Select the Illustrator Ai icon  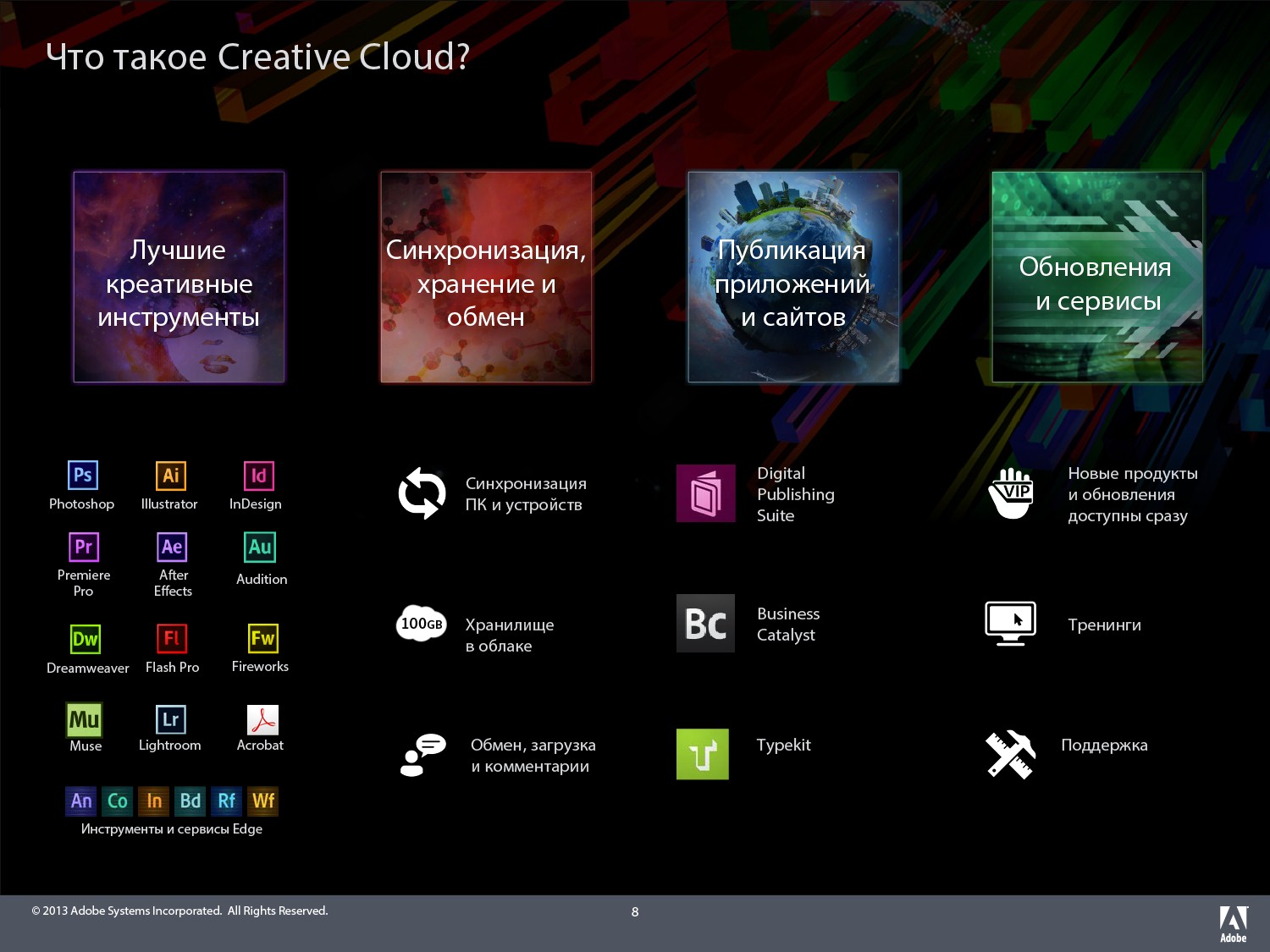pyautogui.click(x=170, y=475)
